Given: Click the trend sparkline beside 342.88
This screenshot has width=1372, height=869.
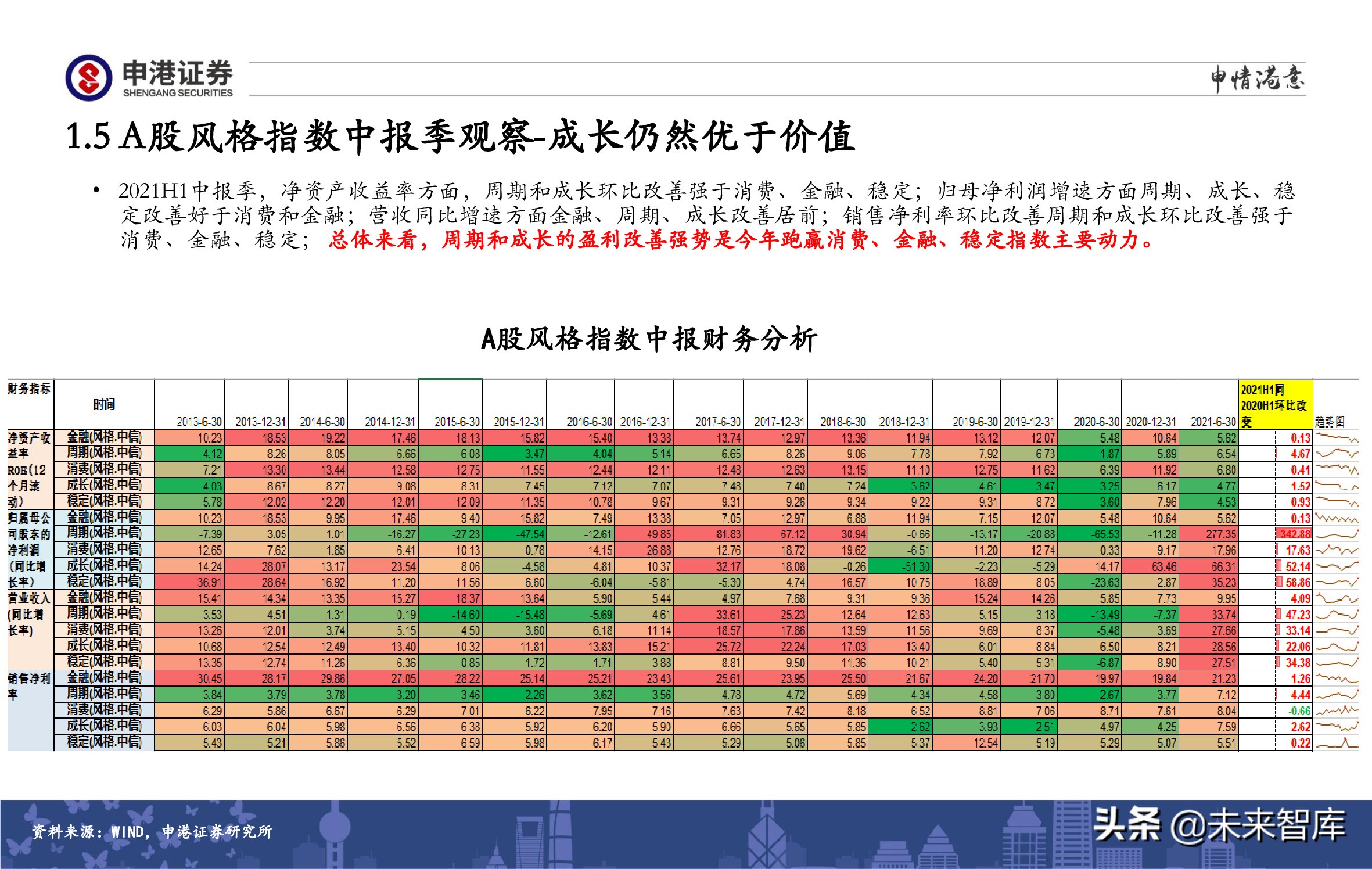Looking at the screenshot, I should point(1337,534).
